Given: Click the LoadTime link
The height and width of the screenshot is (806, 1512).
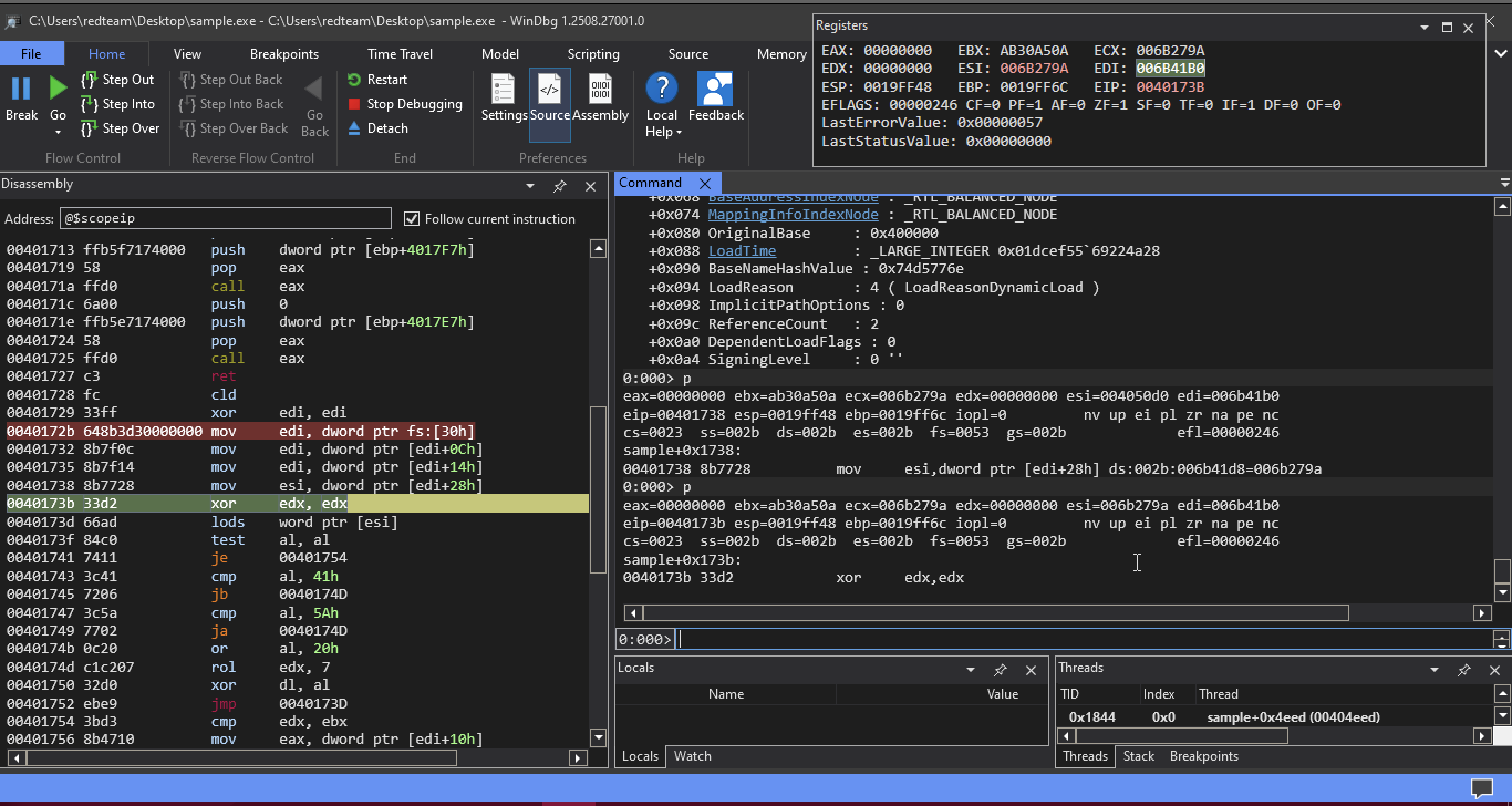Looking at the screenshot, I should 742,251.
